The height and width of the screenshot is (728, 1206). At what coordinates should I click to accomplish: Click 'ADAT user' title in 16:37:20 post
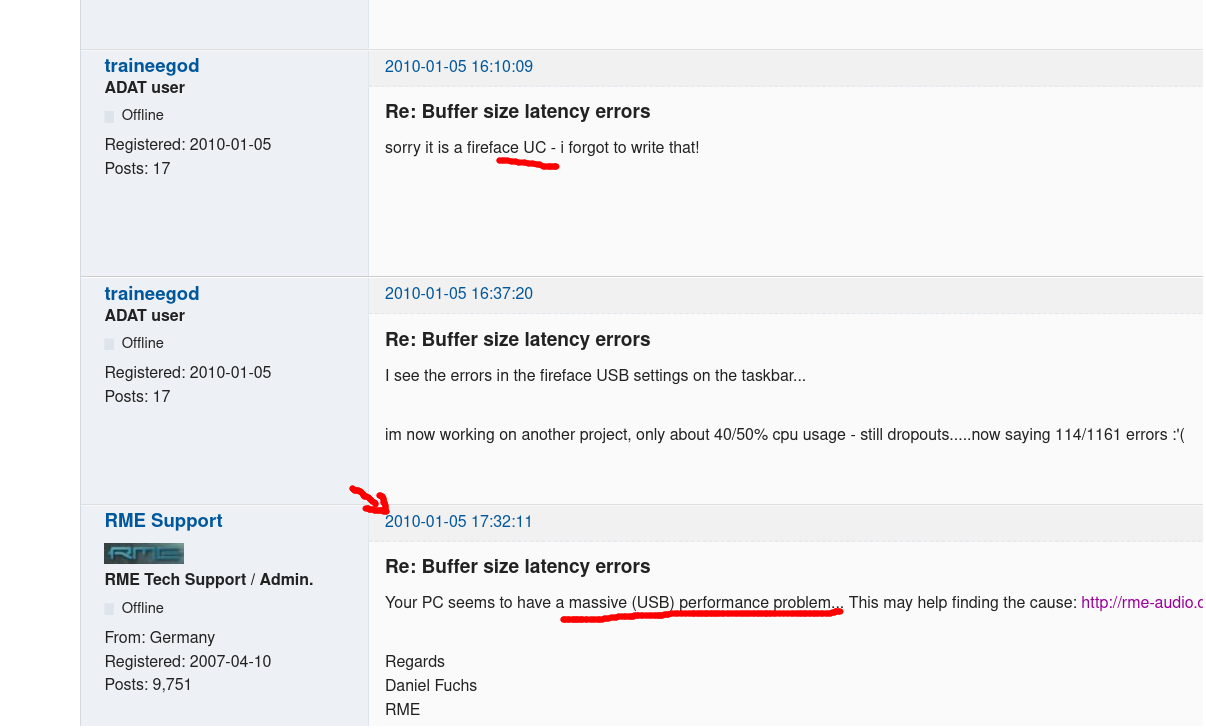(145, 316)
